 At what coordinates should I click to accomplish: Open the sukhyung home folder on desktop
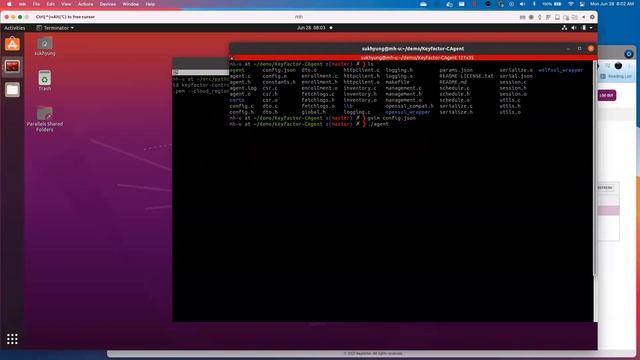click(x=44, y=46)
